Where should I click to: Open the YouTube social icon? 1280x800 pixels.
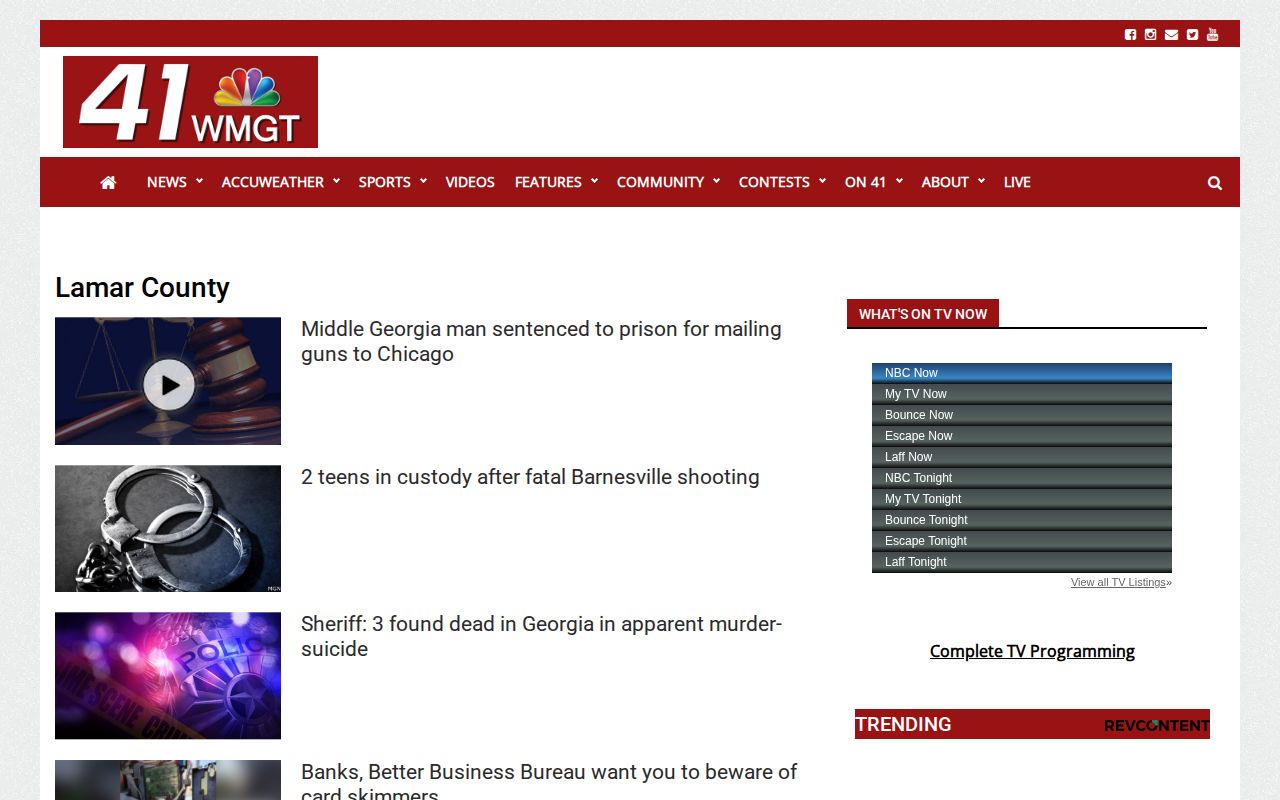click(x=1212, y=34)
